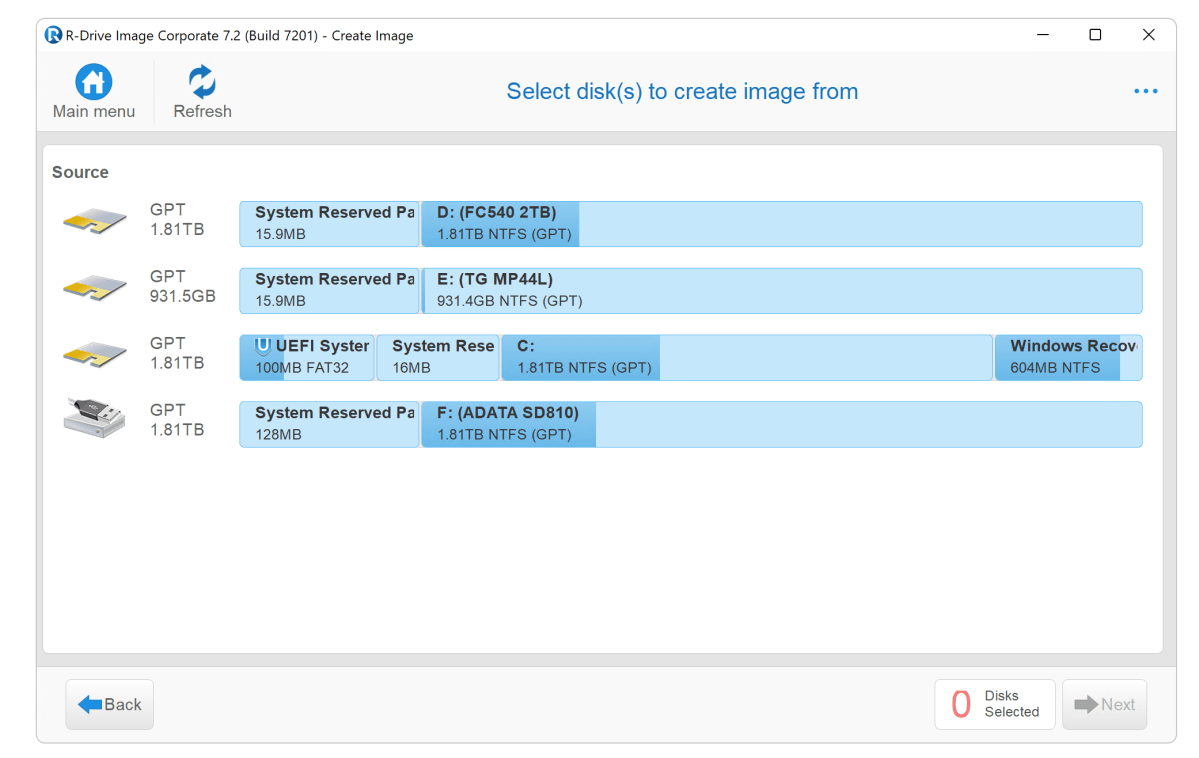Viewport: 1199px width, 758px height.
Task: Select the external USB drive icon
Action: (95, 418)
